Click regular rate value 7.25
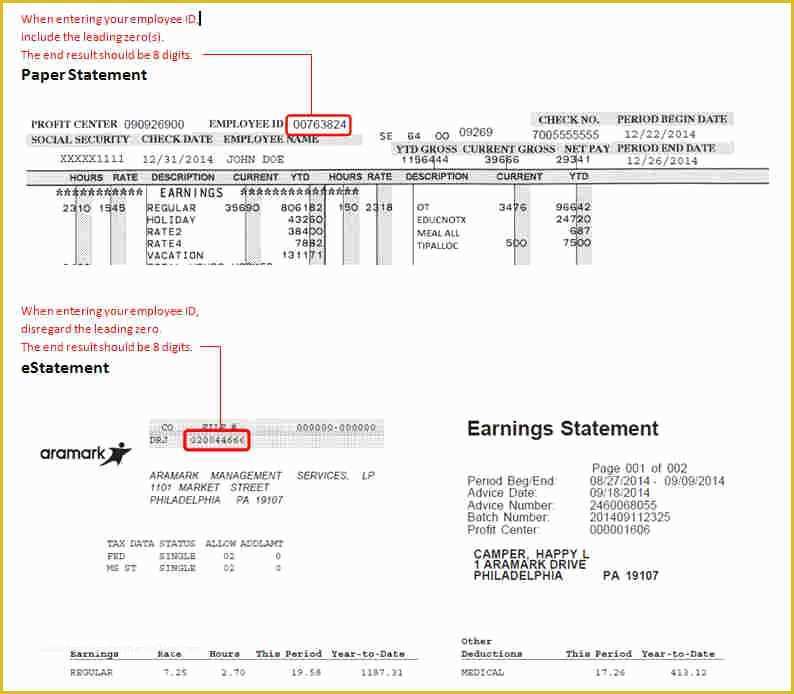 (x=175, y=673)
